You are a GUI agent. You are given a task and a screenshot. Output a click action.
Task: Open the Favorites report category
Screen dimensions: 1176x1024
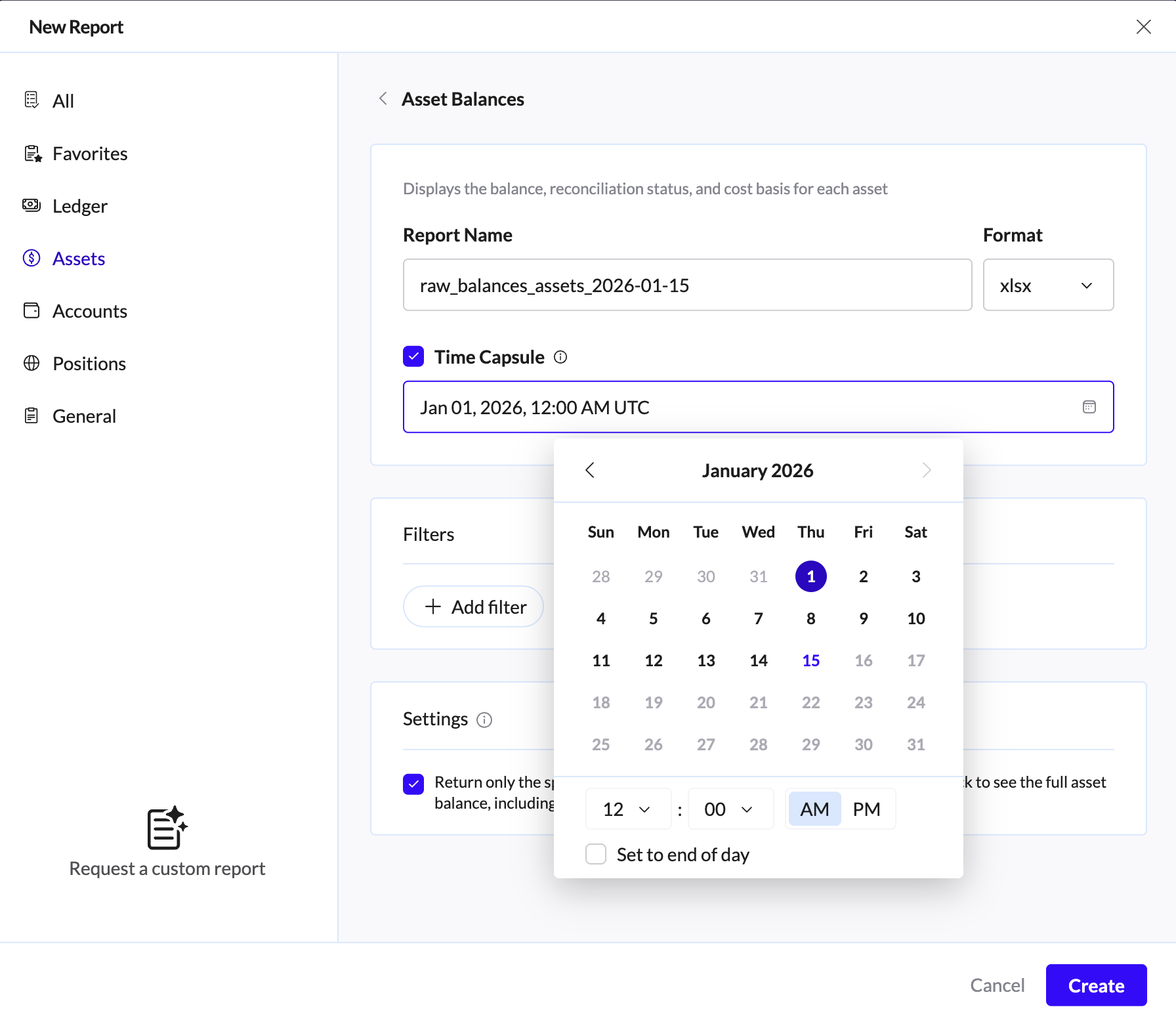90,154
